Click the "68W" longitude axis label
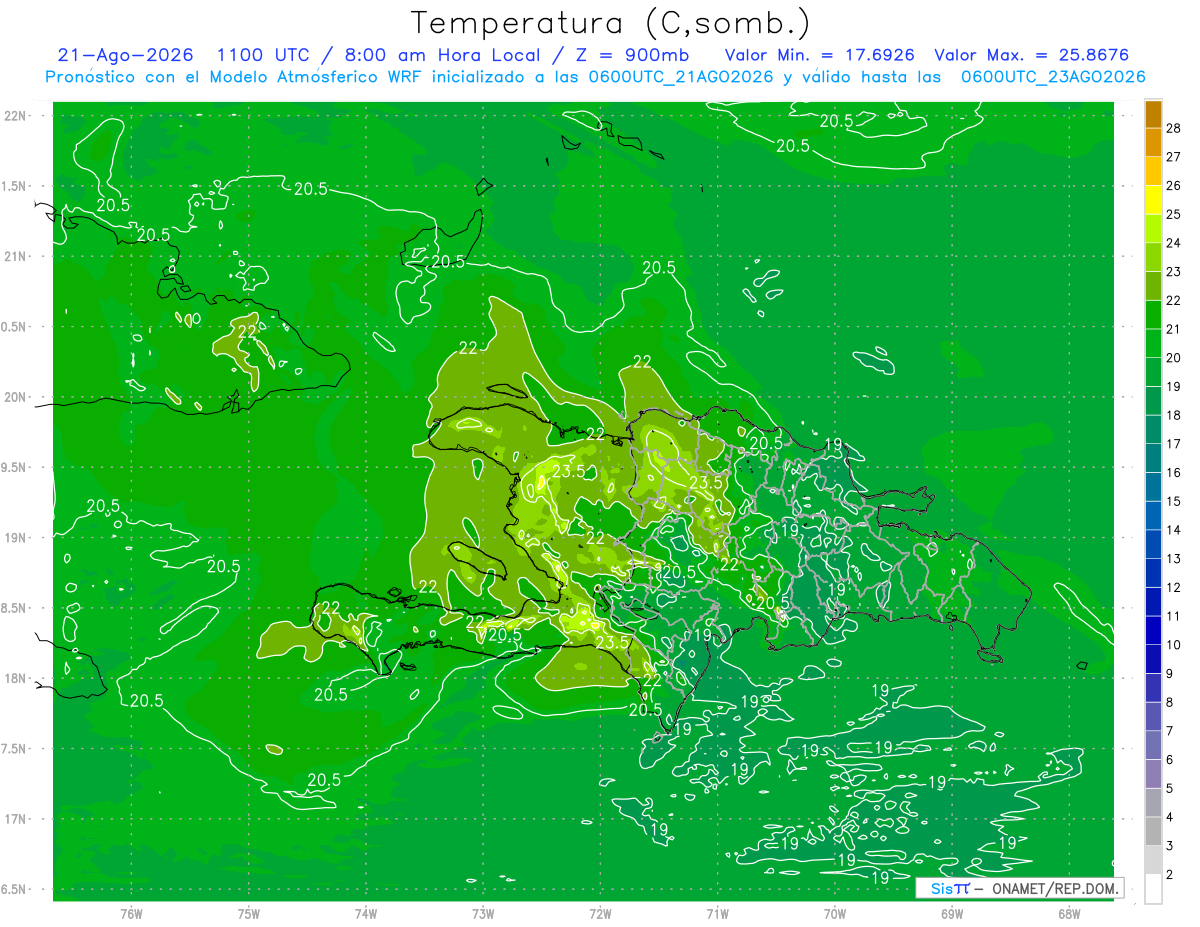This screenshot has height=927, width=1200. 1069,913
